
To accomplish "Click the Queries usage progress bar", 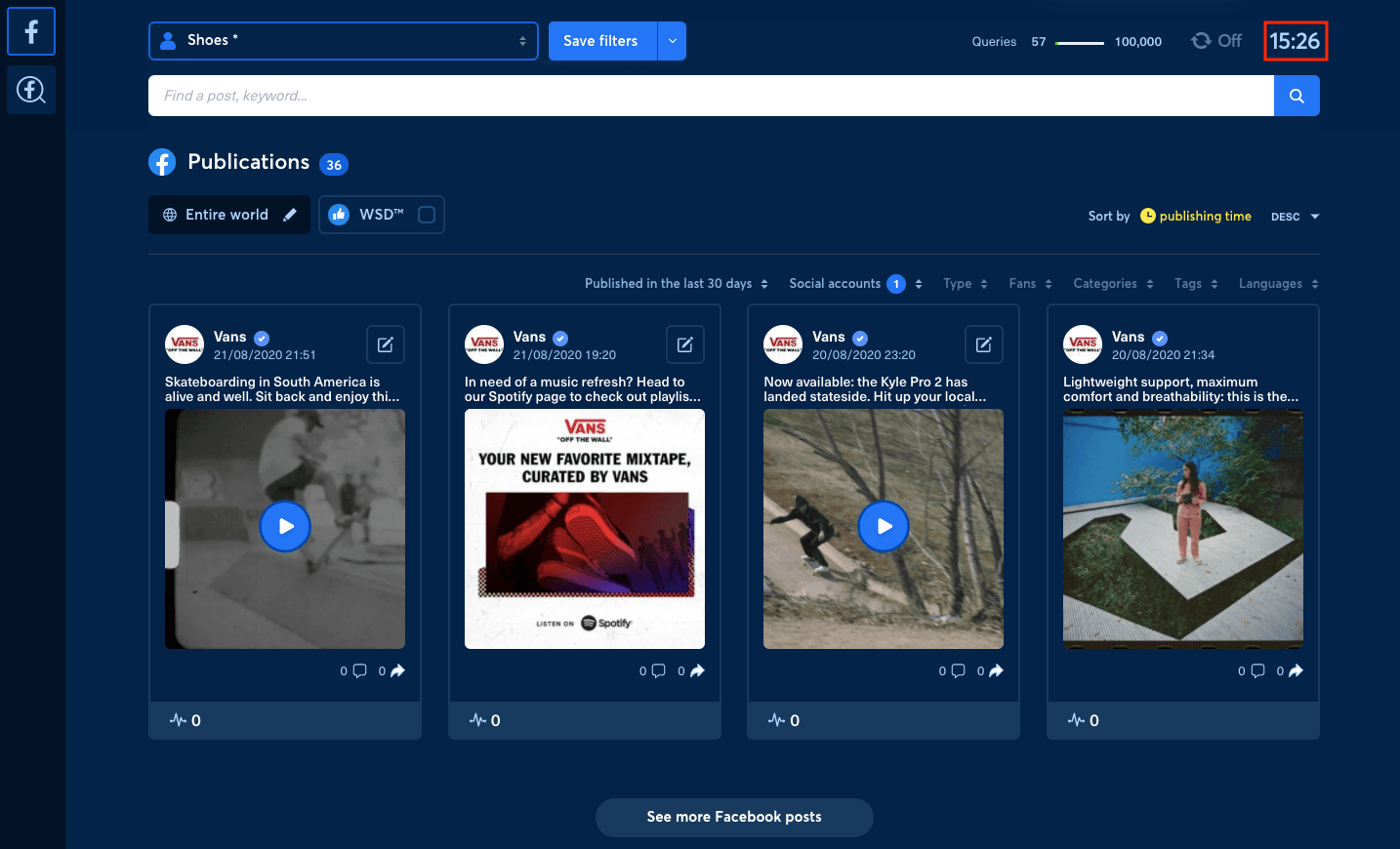I will tap(1080, 43).
